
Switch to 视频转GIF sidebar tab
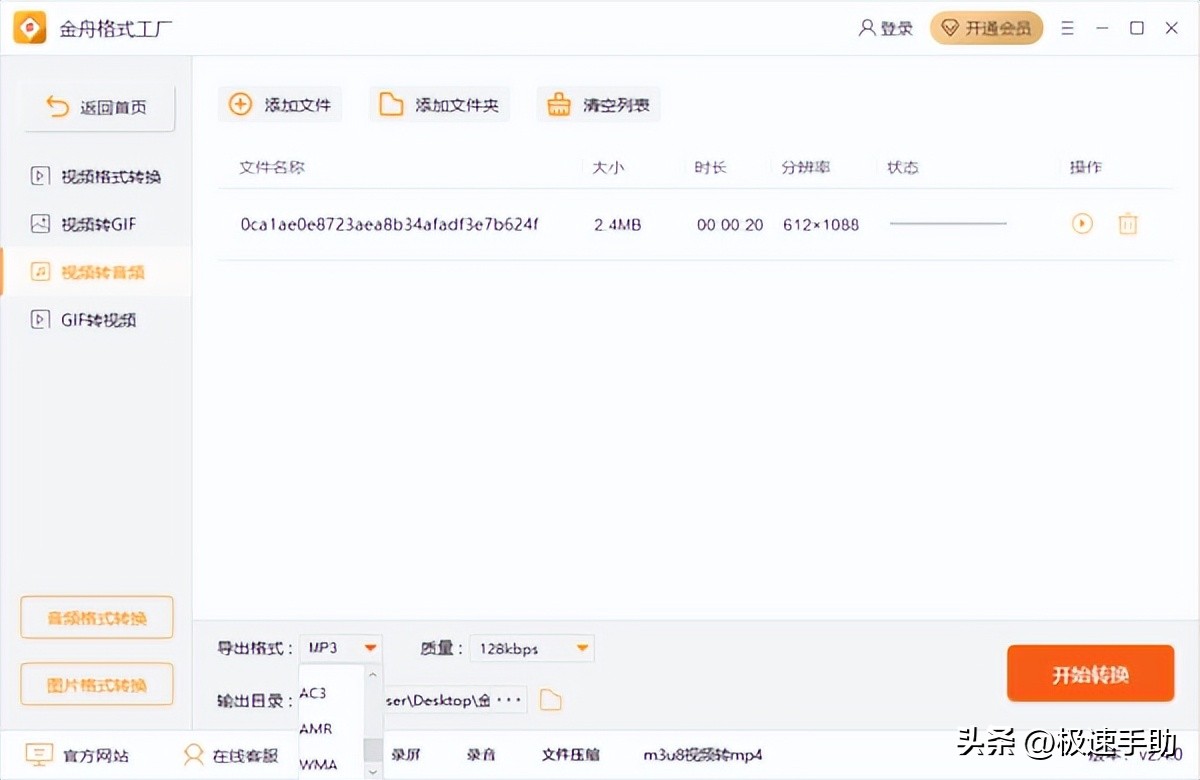click(x=97, y=225)
